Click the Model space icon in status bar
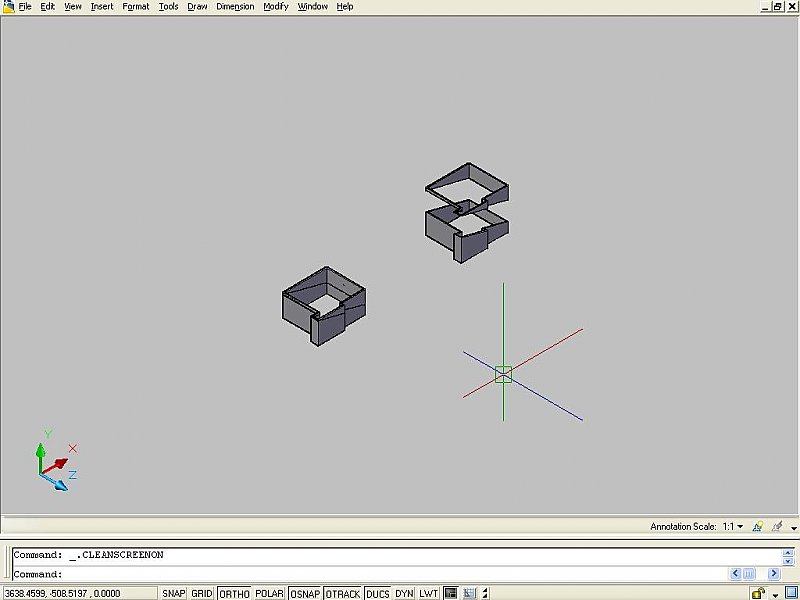This screenshot has height=600, width=800. (451, 593)
